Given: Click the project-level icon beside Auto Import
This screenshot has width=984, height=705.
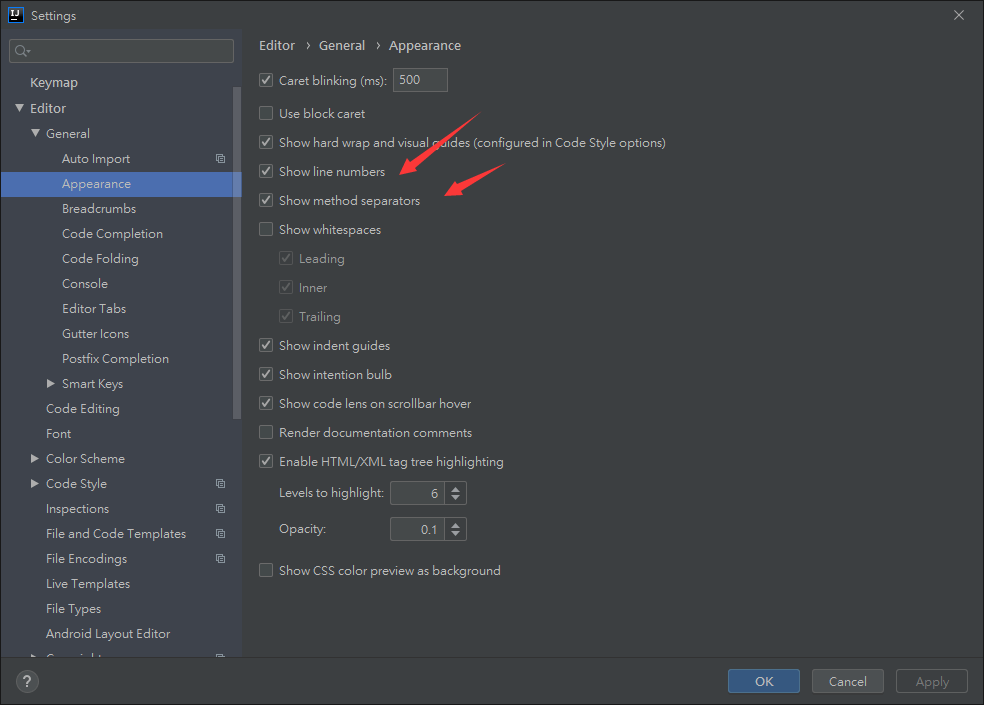Looking at the screenshot, I should 221,159.
